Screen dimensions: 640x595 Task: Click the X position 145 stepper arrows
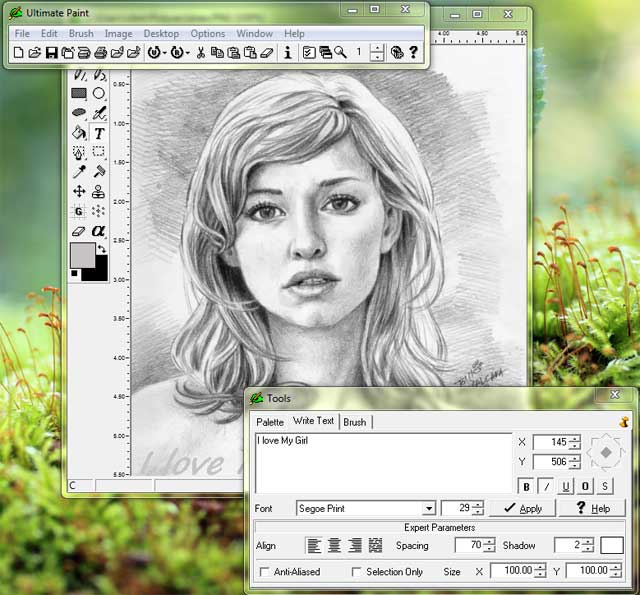[575, 442]
